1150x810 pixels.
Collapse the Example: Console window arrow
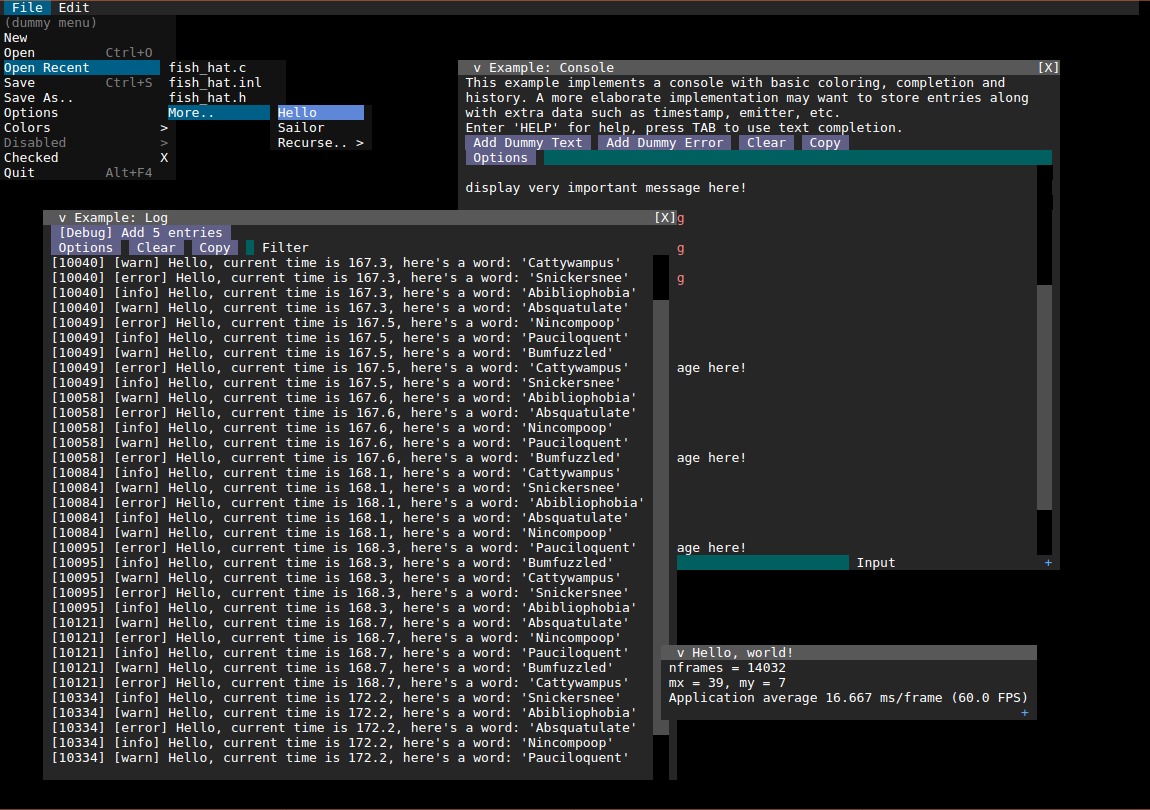point(477,68)
